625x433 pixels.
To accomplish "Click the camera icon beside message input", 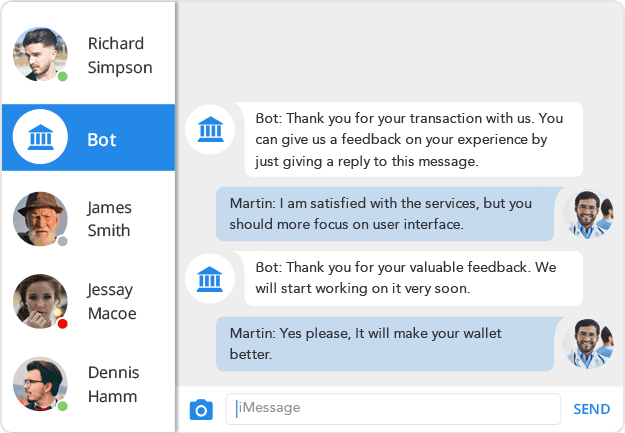I will pos(201,409).
